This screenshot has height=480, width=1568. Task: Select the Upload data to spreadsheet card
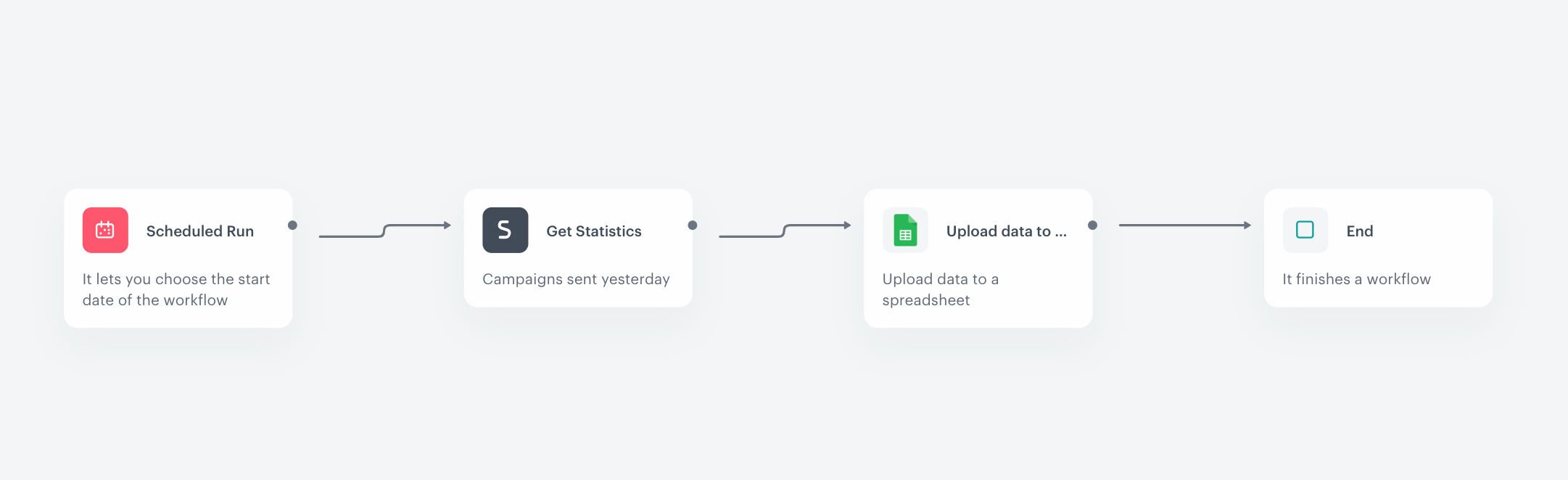tap(978, 258)
